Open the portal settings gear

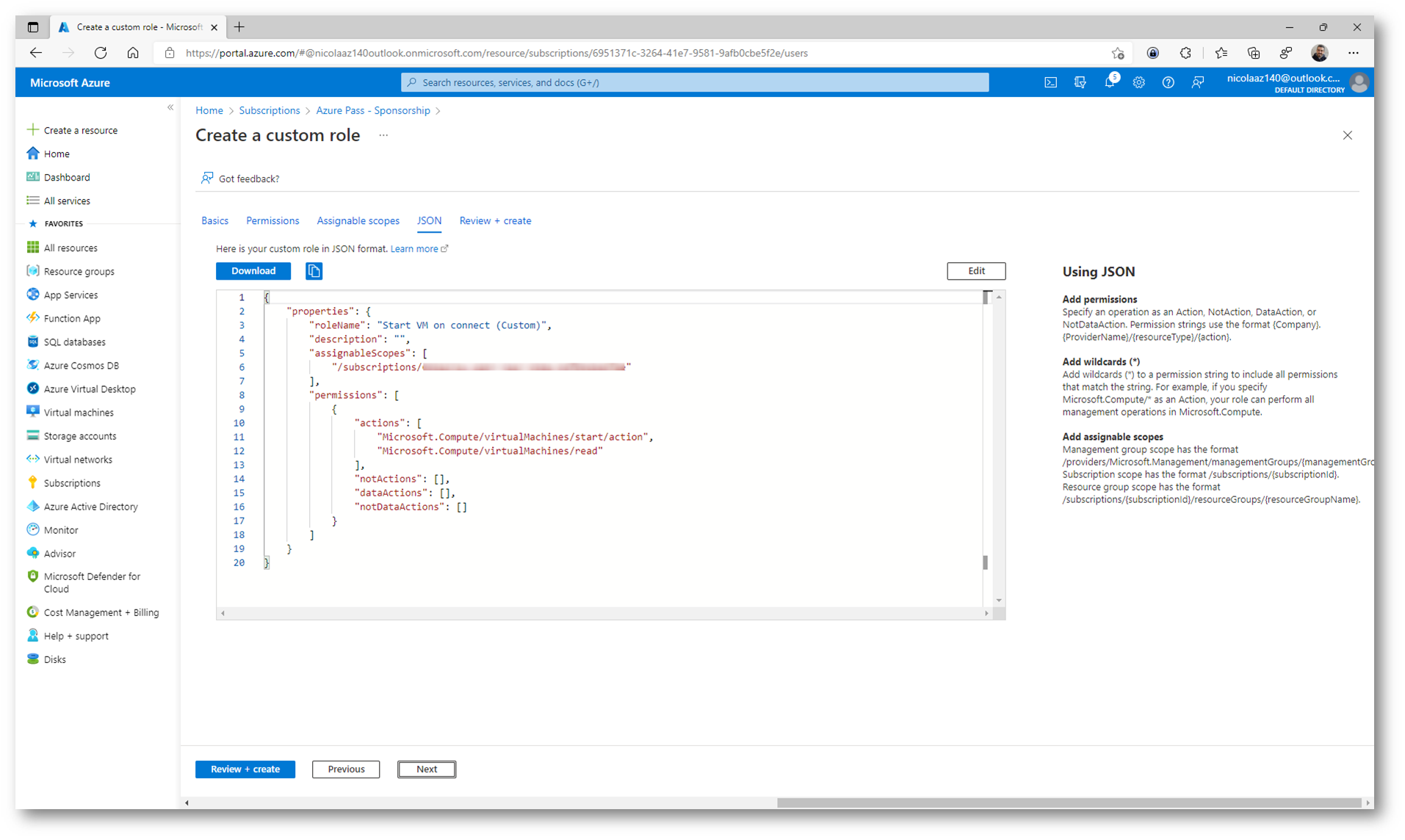[1138, 82]
